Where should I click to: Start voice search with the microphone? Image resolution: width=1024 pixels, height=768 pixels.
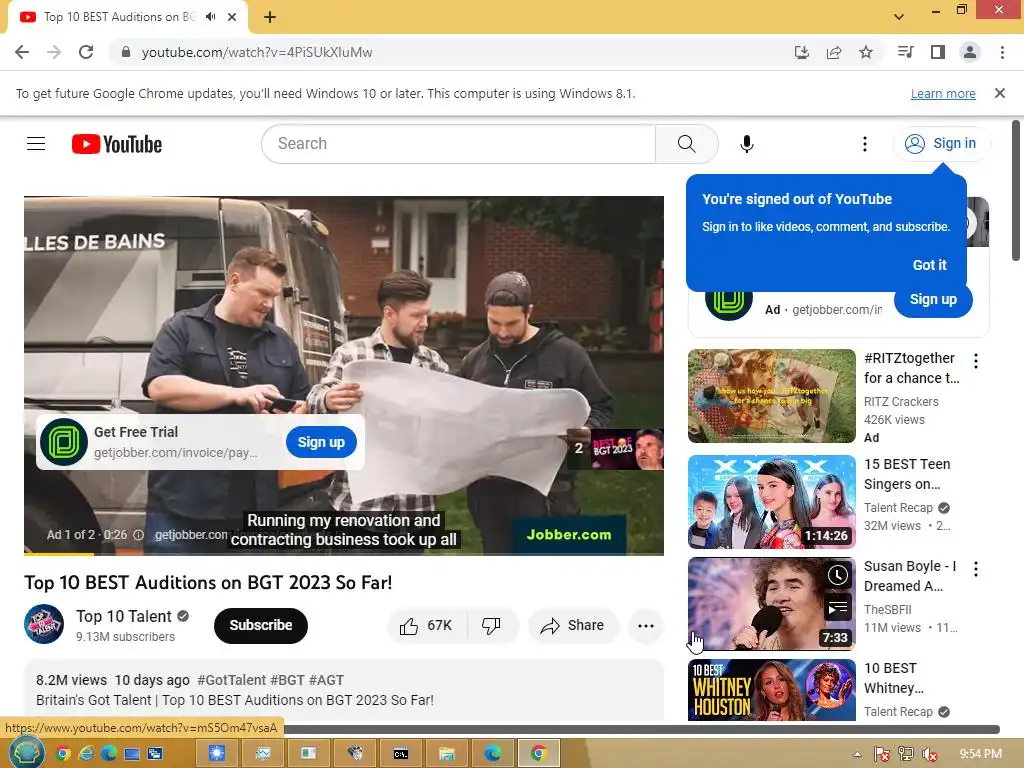746,144
